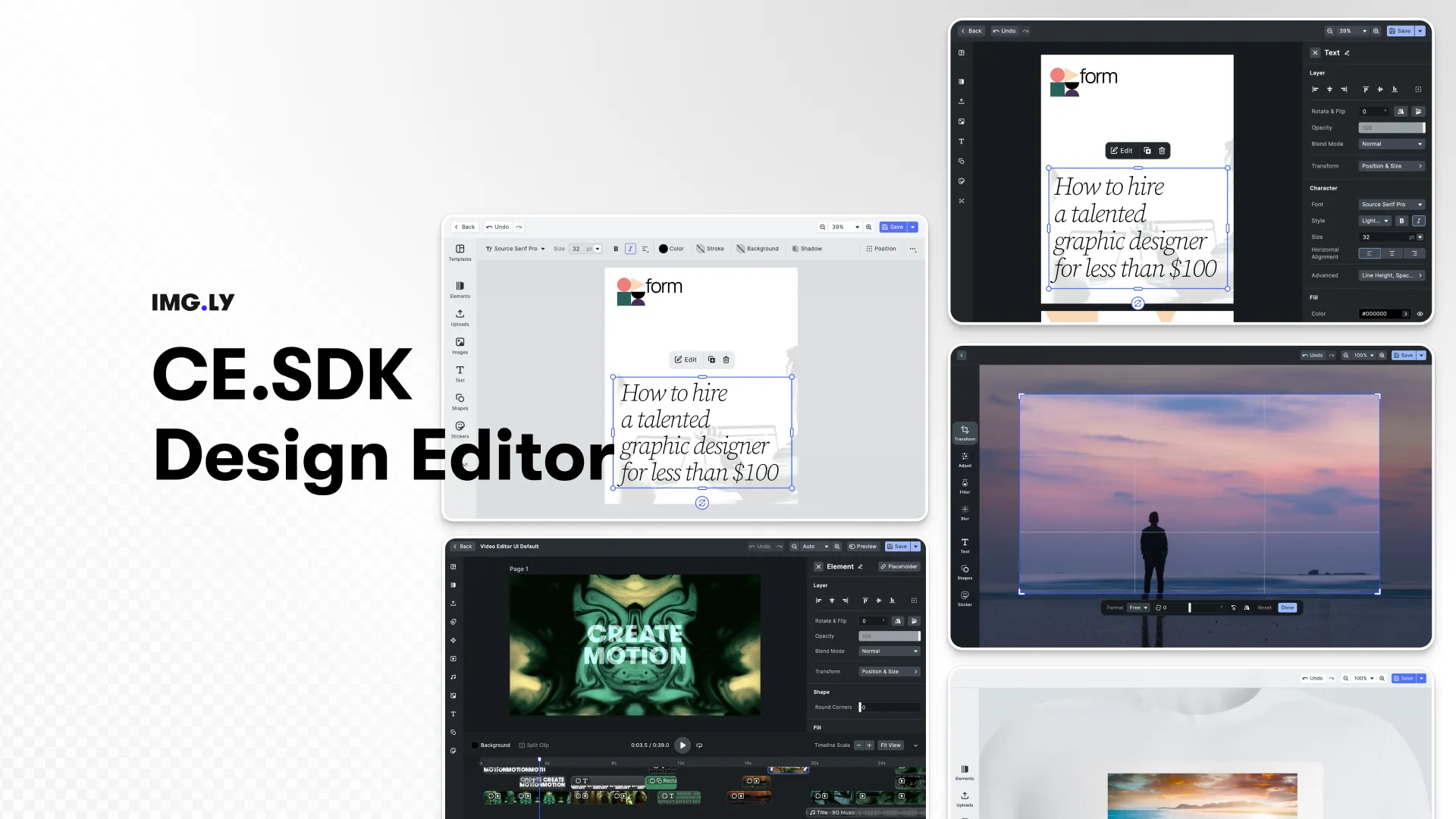The width and height of the screenshot is (1456, 819).
Task: Click Undo in the light design editor
Action: click(x=497, y=227)
